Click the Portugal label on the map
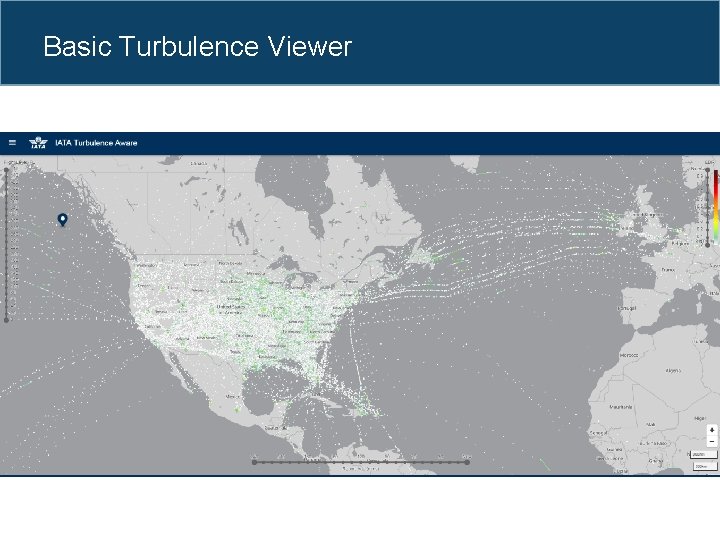The image size is (720, 540). coord(627,308)
